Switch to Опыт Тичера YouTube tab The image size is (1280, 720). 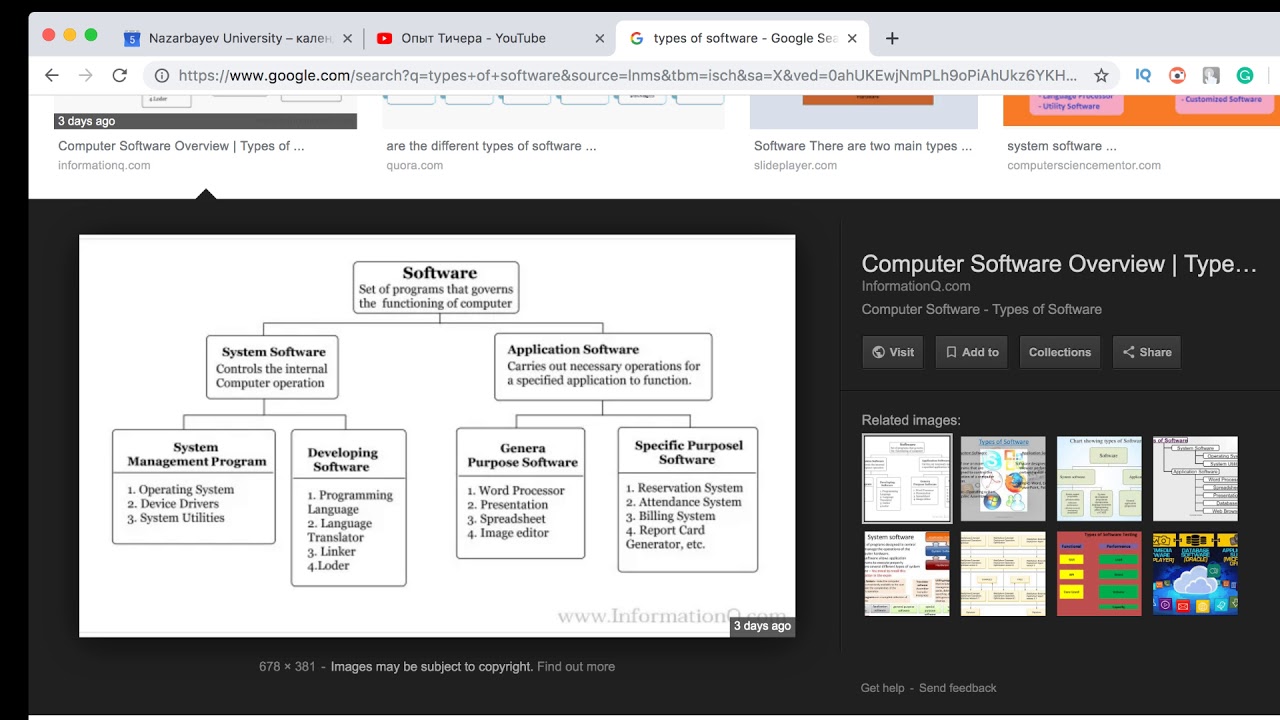[x=490, y=38]
